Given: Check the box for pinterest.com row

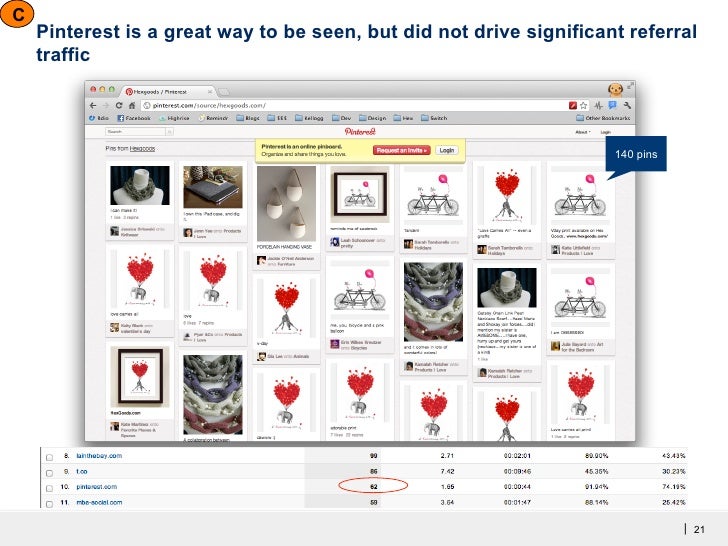Looking at the screenshot, I should (x=49, y=488).
